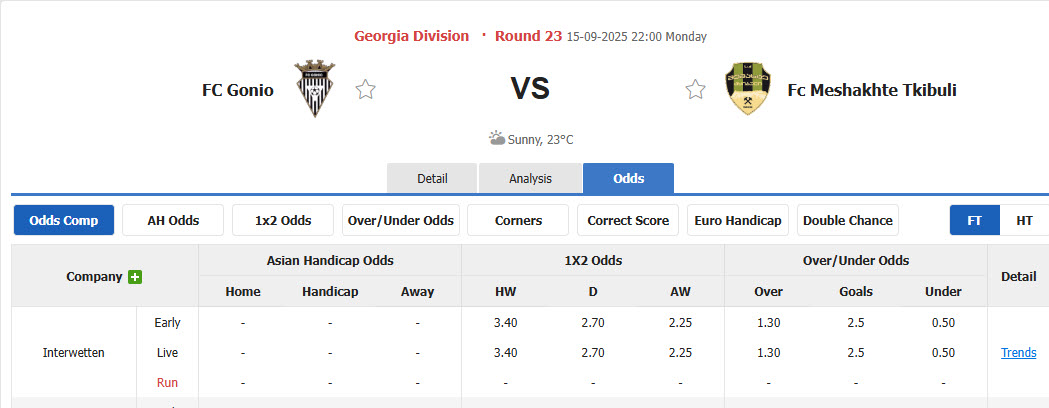Viewport: 1049px width, 408px height.
Task: Switch to HT half-time odds
Action: click(1024, 220)
